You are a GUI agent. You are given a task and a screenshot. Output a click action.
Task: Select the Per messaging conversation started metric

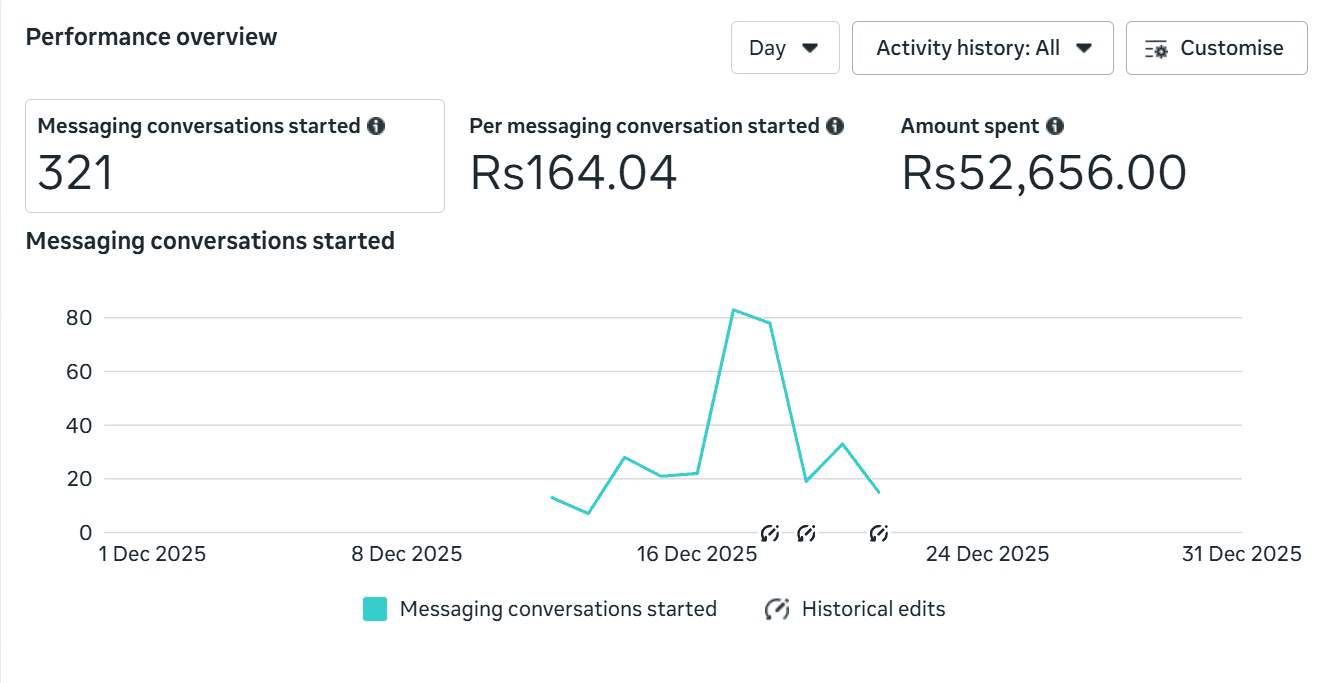[x=656, y=156]
